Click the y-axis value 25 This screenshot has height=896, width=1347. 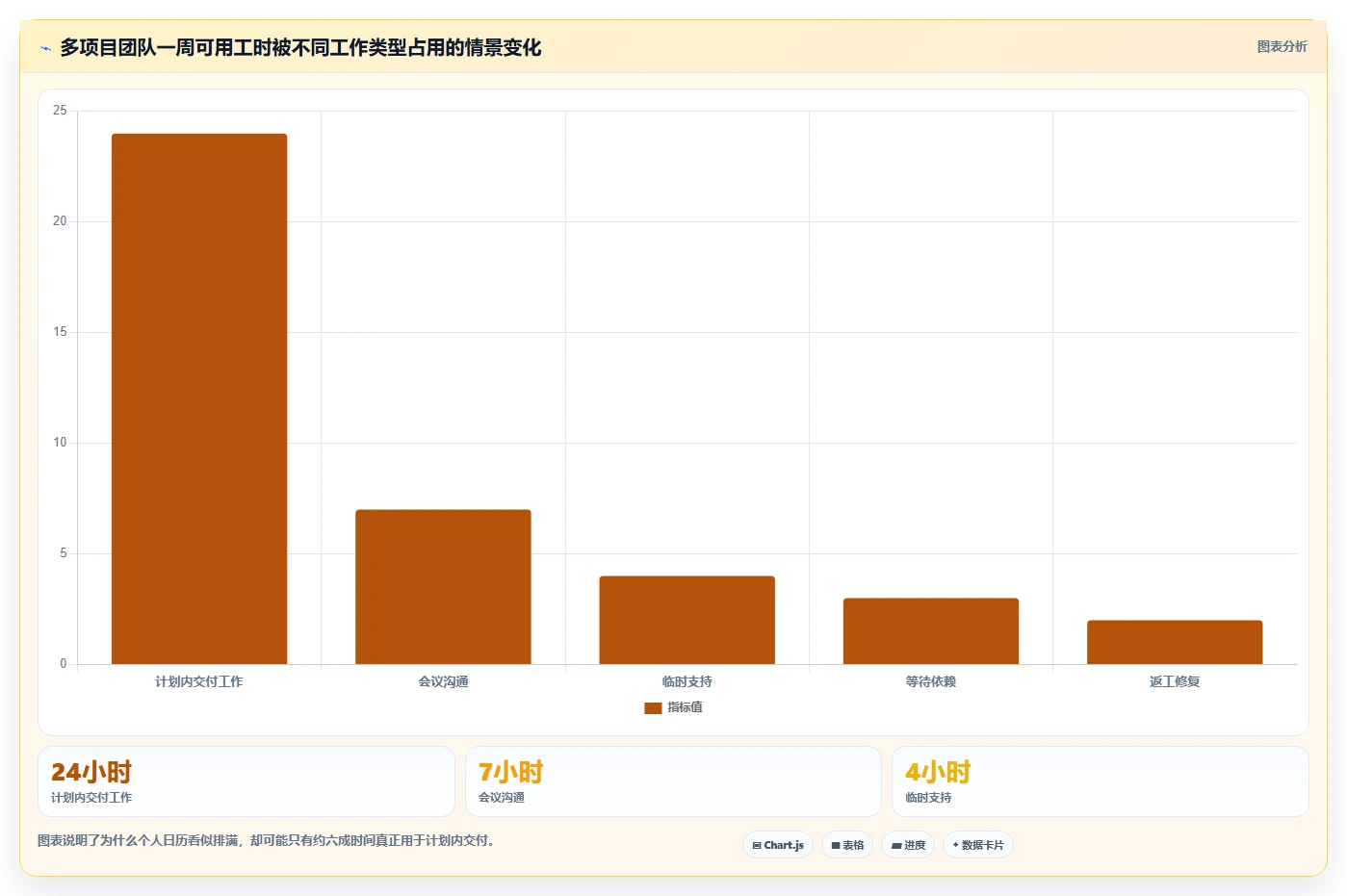60,111
